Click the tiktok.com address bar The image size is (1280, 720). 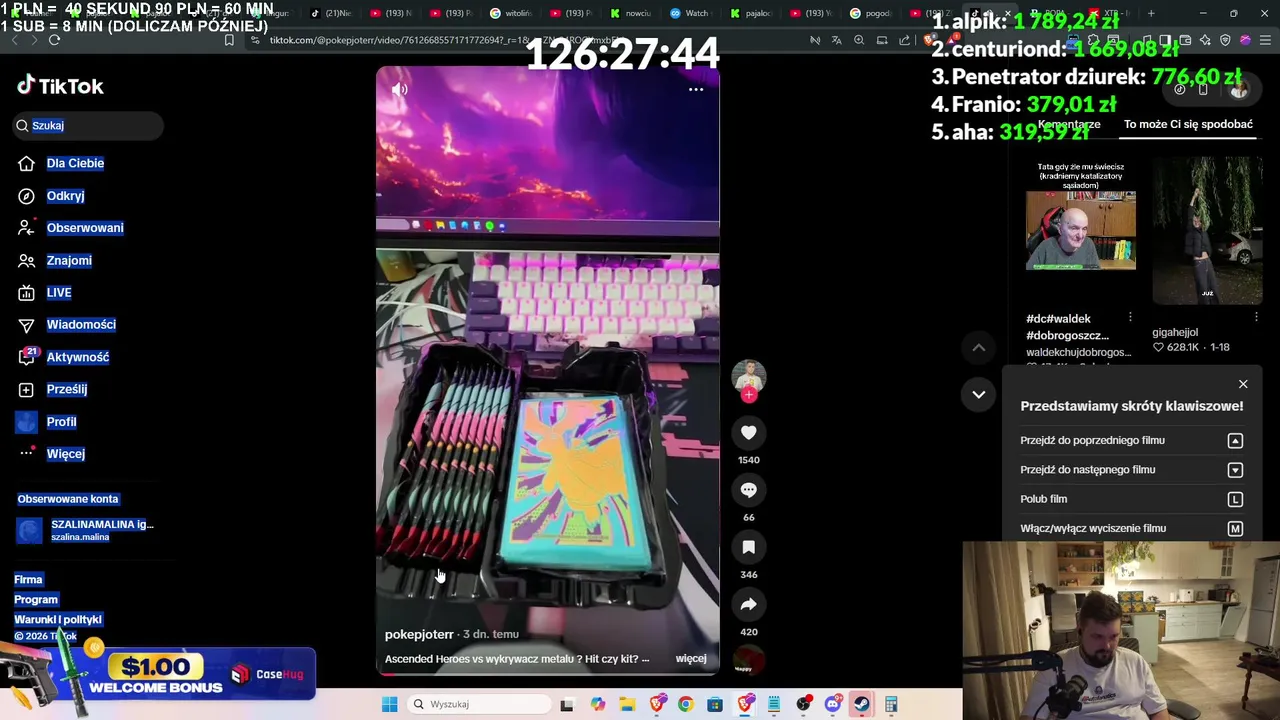[520, 40]
